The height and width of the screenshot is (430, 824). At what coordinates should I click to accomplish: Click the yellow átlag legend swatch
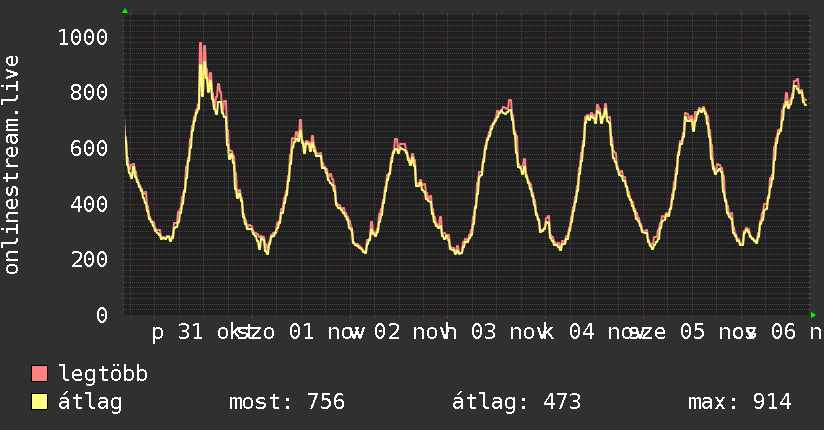[39, 402]
